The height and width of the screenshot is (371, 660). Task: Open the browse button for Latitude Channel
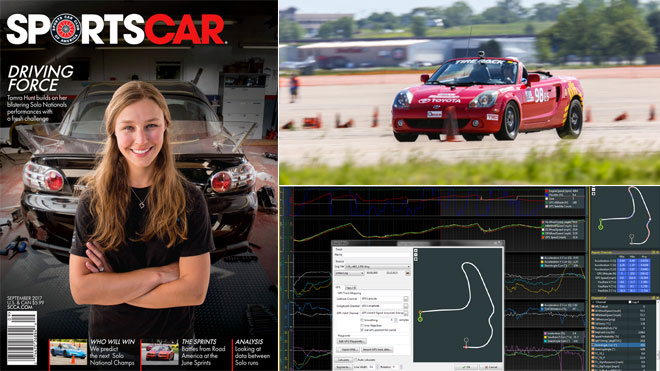[406, 299]
